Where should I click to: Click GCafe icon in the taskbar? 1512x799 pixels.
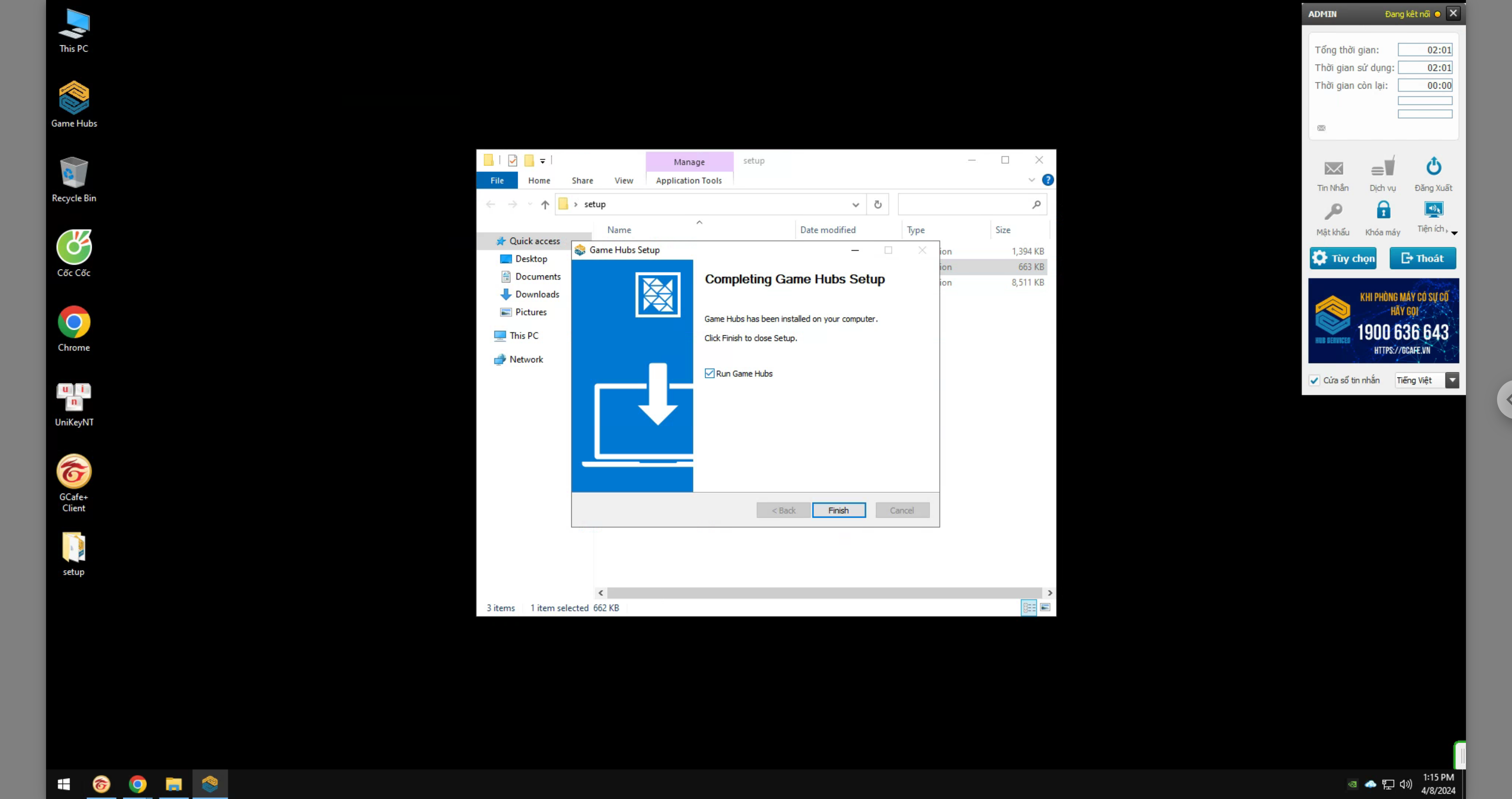point(101,784)
